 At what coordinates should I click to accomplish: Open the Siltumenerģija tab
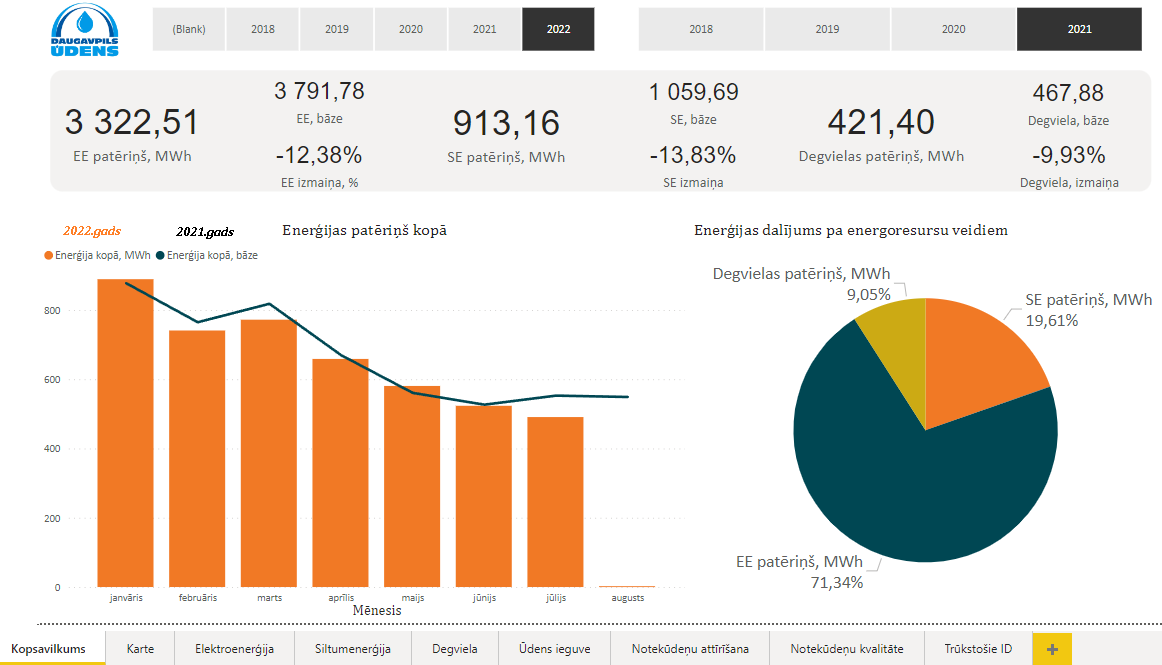click(x=352, y=649)
